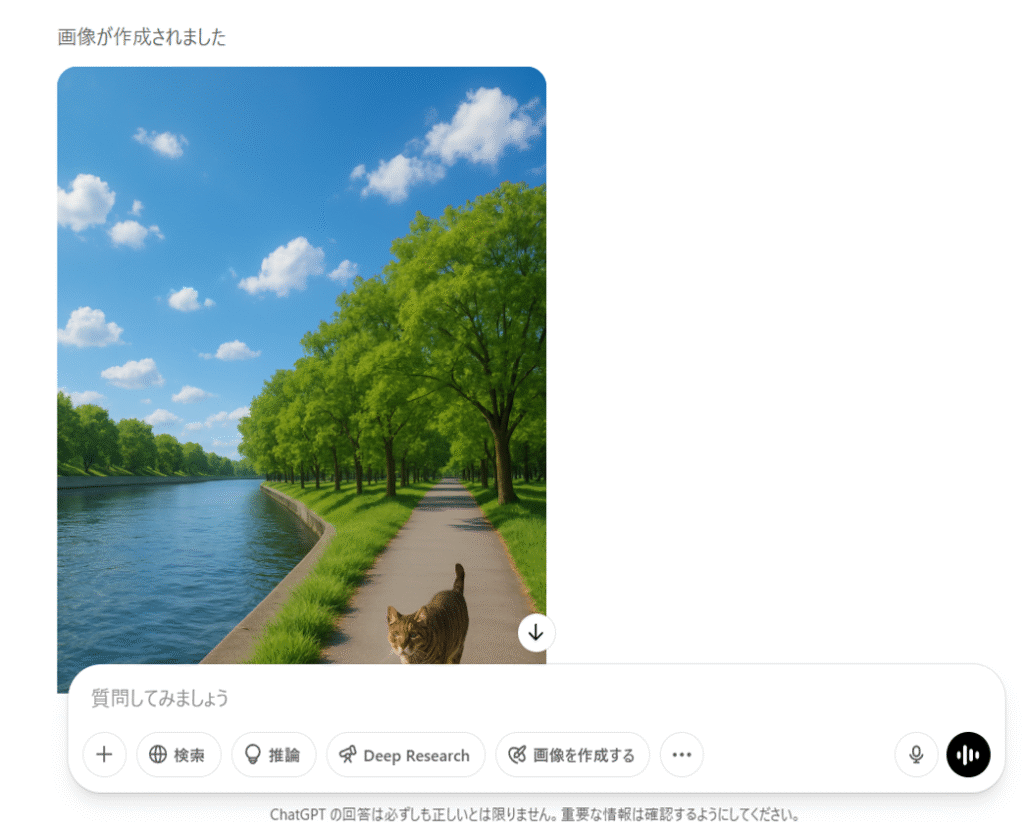This screenshot has width=1024, height=833.
Task: Click the plus attach-file icon
Action: (104, 755)
